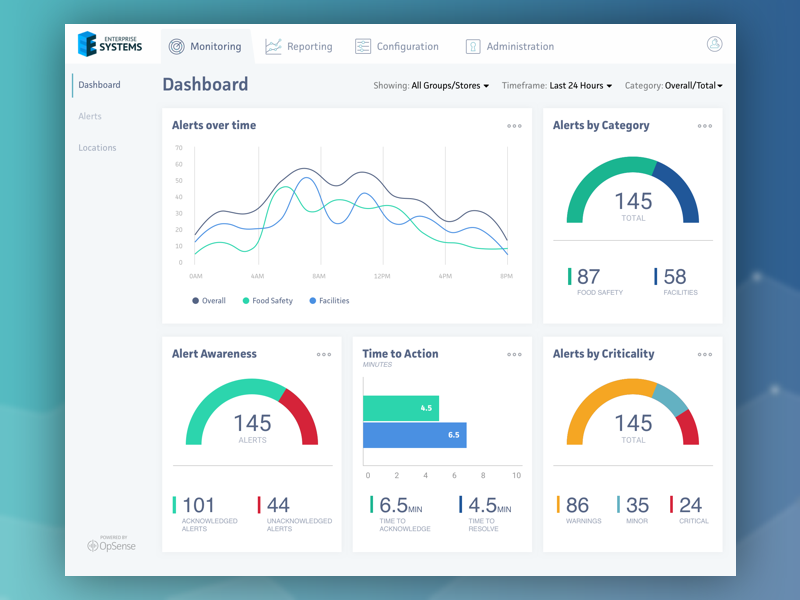Switch to the Alerts sidebar section
The height and width of the screenshot is (600, 800).
coord(90,116)
